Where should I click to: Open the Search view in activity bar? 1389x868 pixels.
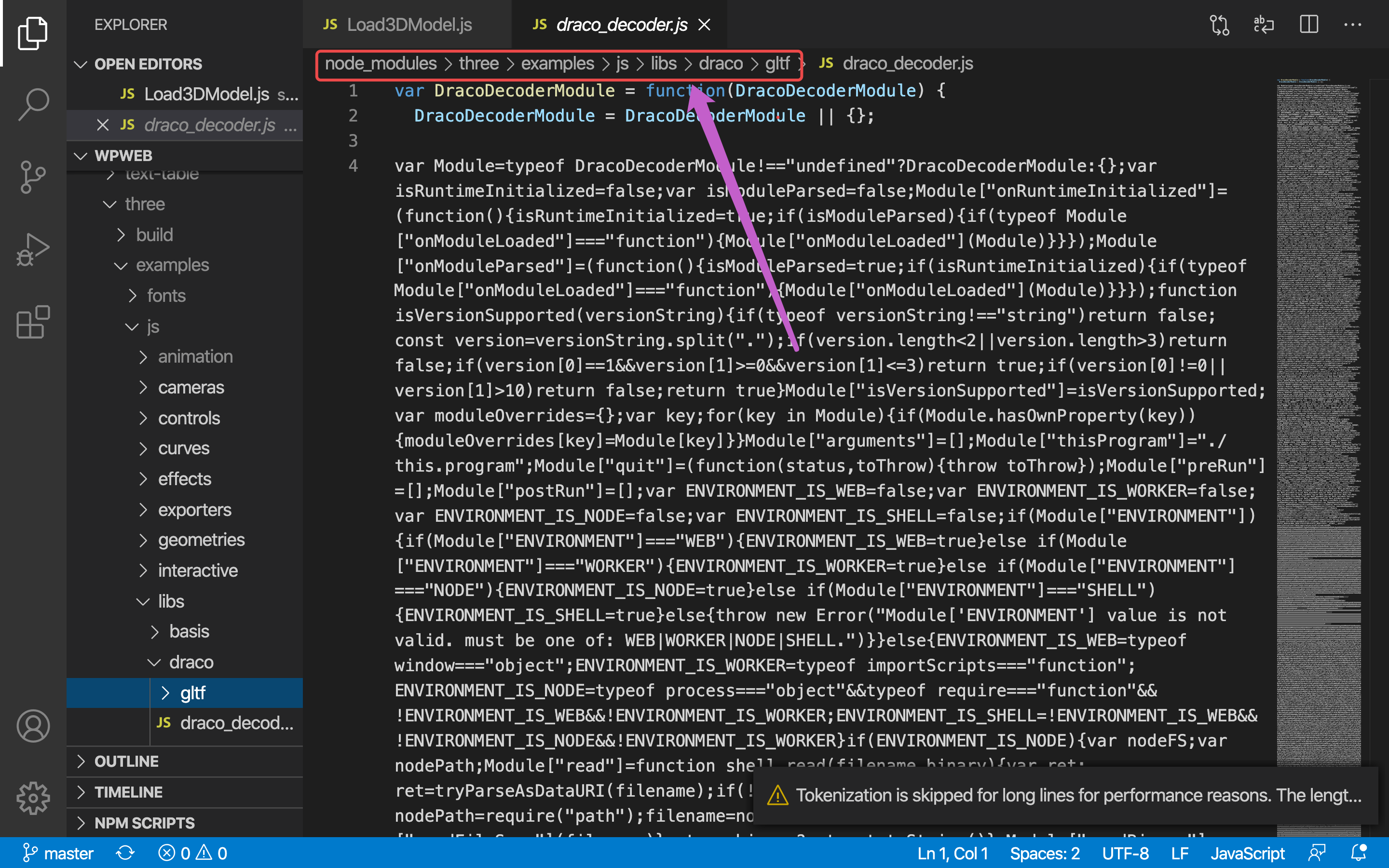click(33, 104)
